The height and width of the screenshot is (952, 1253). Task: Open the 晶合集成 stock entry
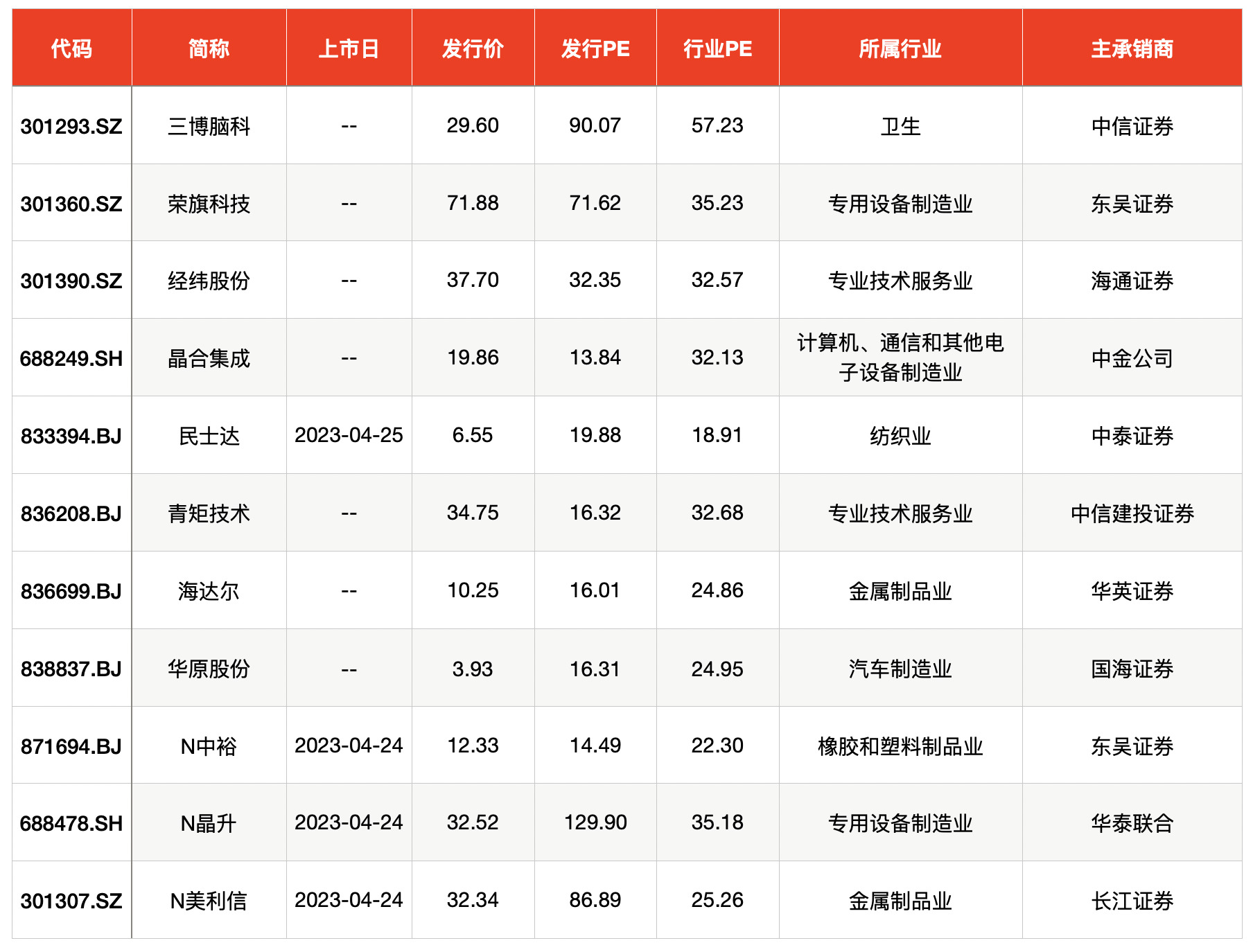[x=209, y=358]
